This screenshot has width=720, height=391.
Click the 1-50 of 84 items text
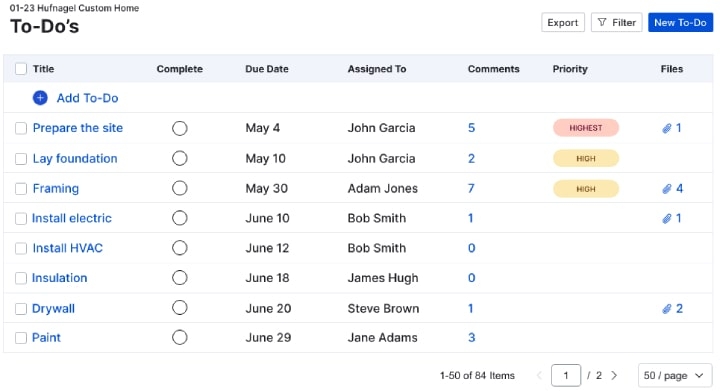coord(477,375)
